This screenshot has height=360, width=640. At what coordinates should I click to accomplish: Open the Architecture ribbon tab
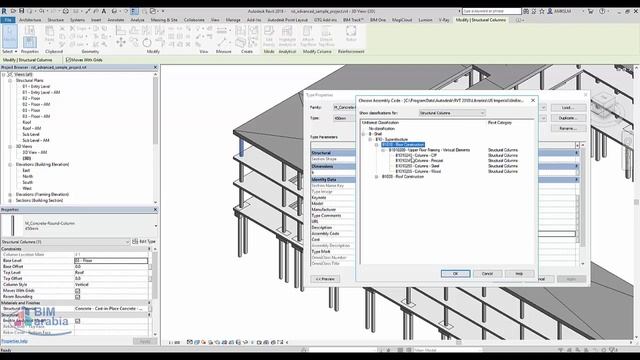click(x=30, y=20)
